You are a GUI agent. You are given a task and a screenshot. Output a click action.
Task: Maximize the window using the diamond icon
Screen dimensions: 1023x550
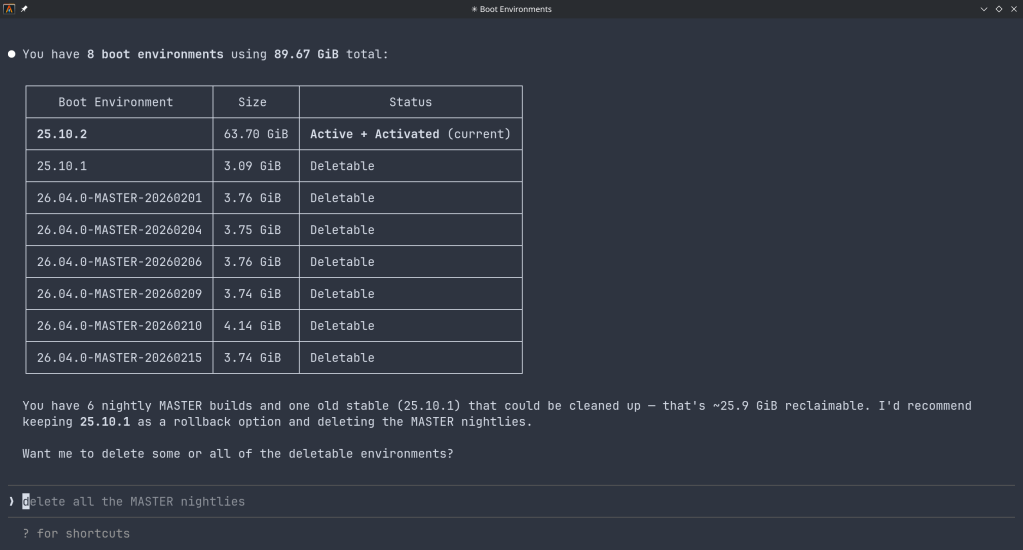pos(998,9)
